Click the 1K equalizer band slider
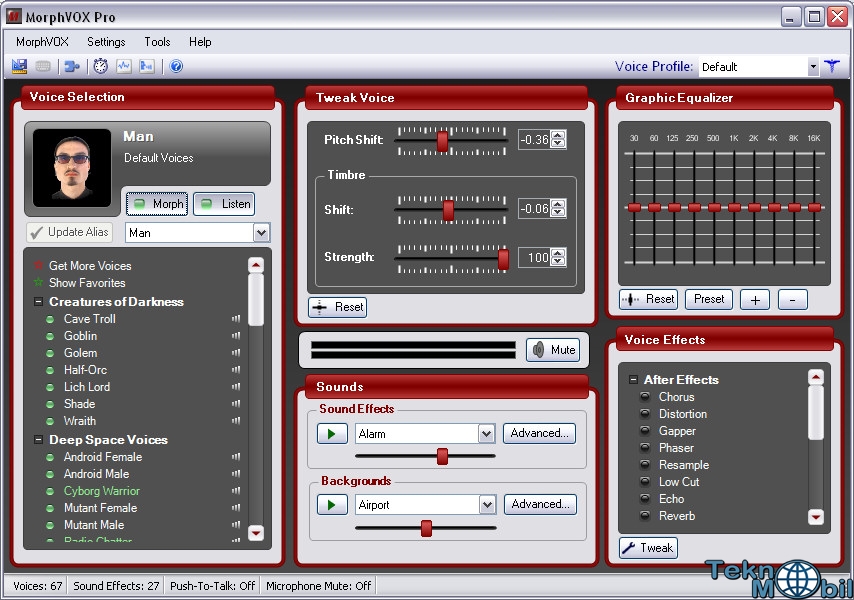854x600 pixels. tap(735, 207)
